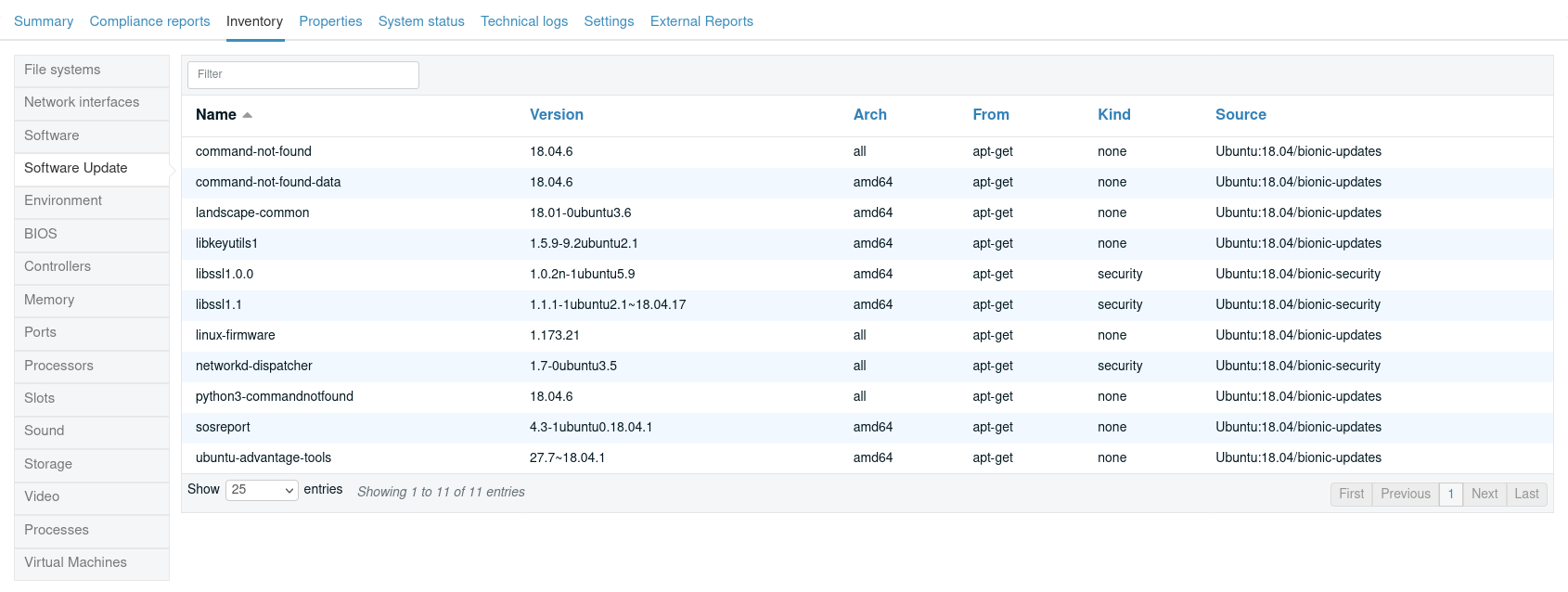Click the Next pagination button
The image size is (1568, 592).
point(1484,494)
